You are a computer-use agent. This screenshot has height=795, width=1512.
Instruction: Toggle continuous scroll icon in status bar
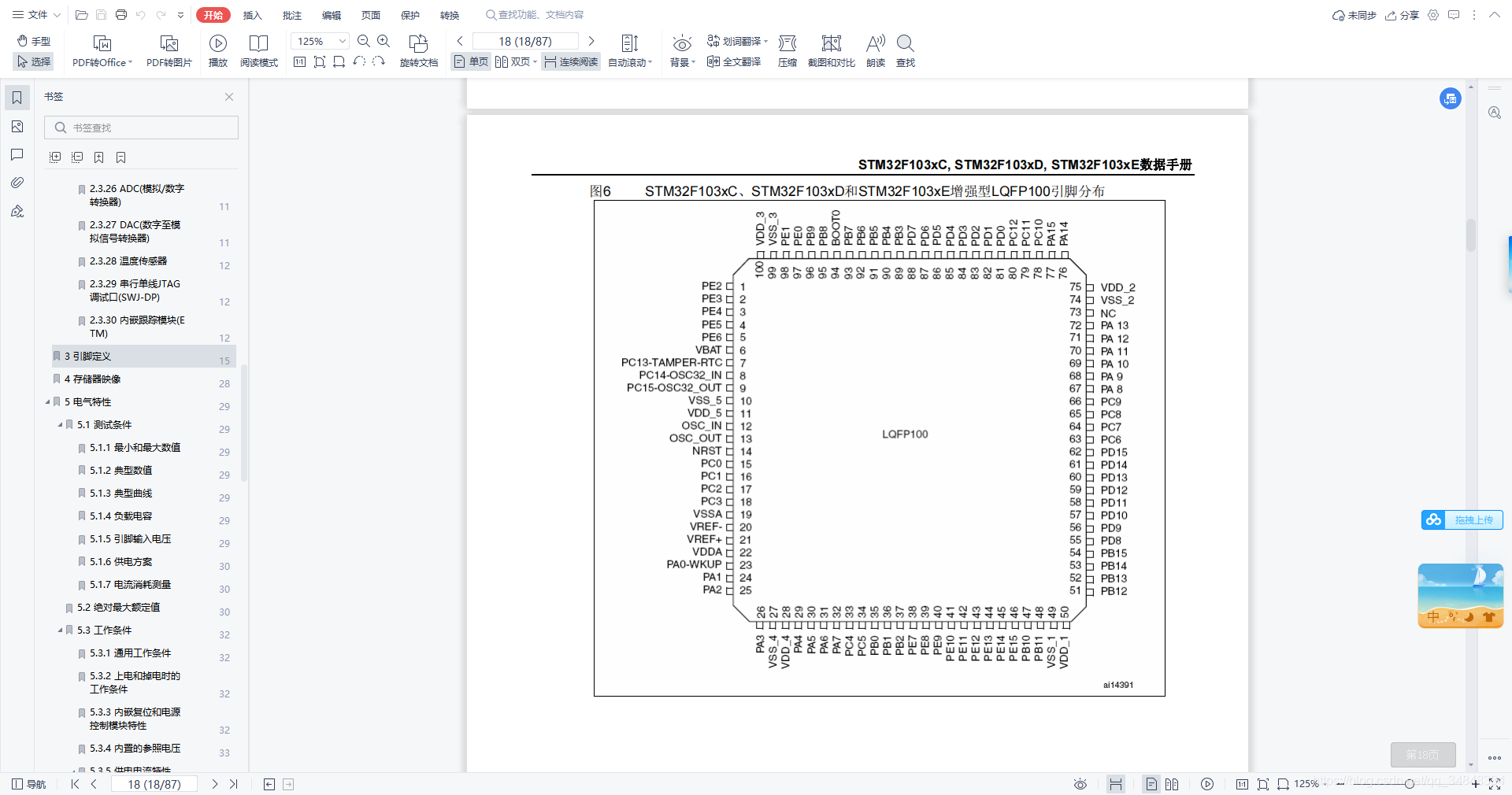coord(1116,784)
